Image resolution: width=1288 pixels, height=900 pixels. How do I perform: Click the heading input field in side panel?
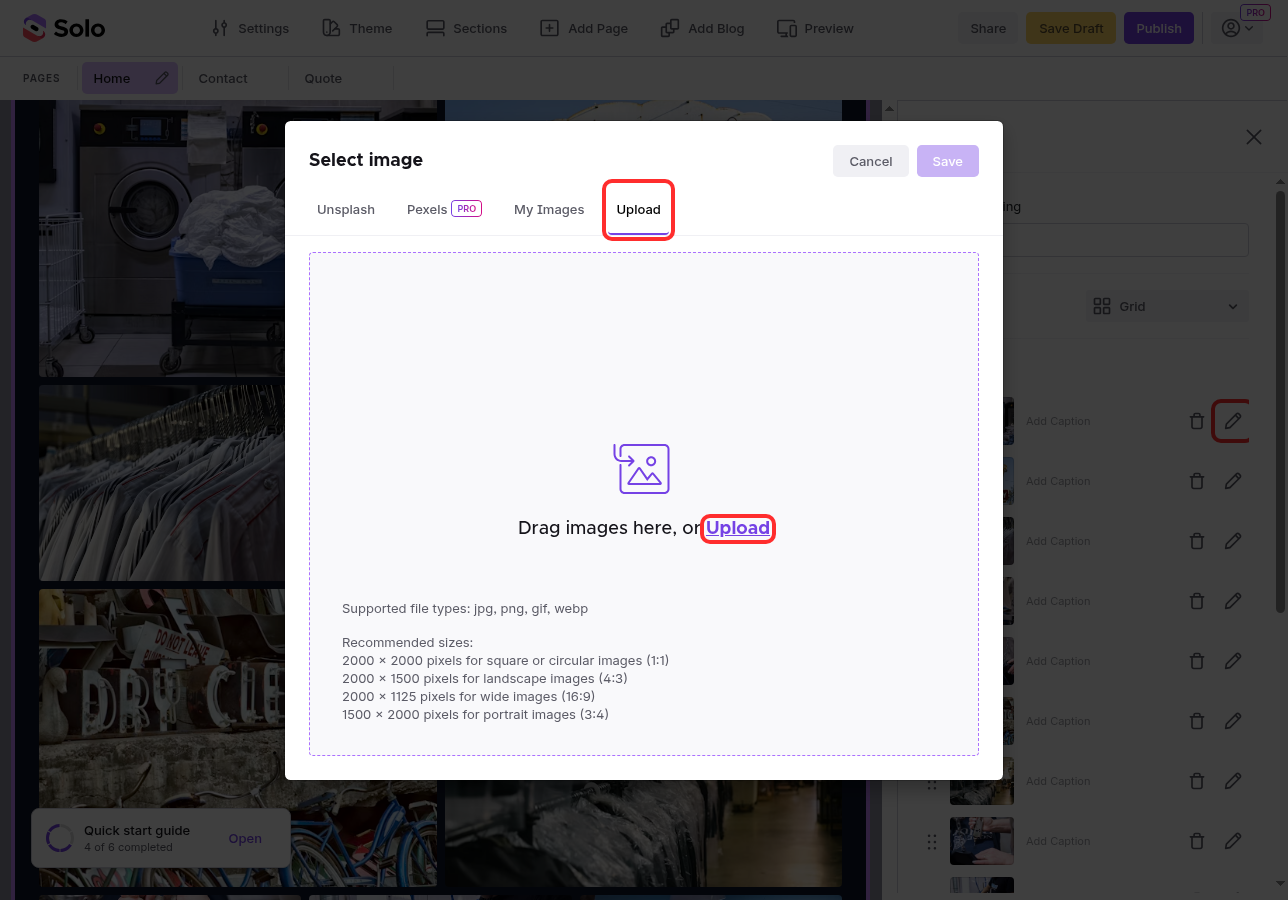(1126, 240)
